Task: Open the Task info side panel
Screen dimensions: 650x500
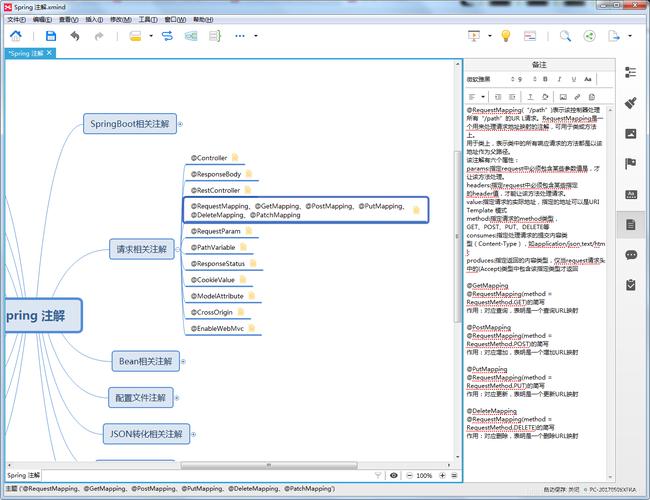Action: tap(631, 285)
